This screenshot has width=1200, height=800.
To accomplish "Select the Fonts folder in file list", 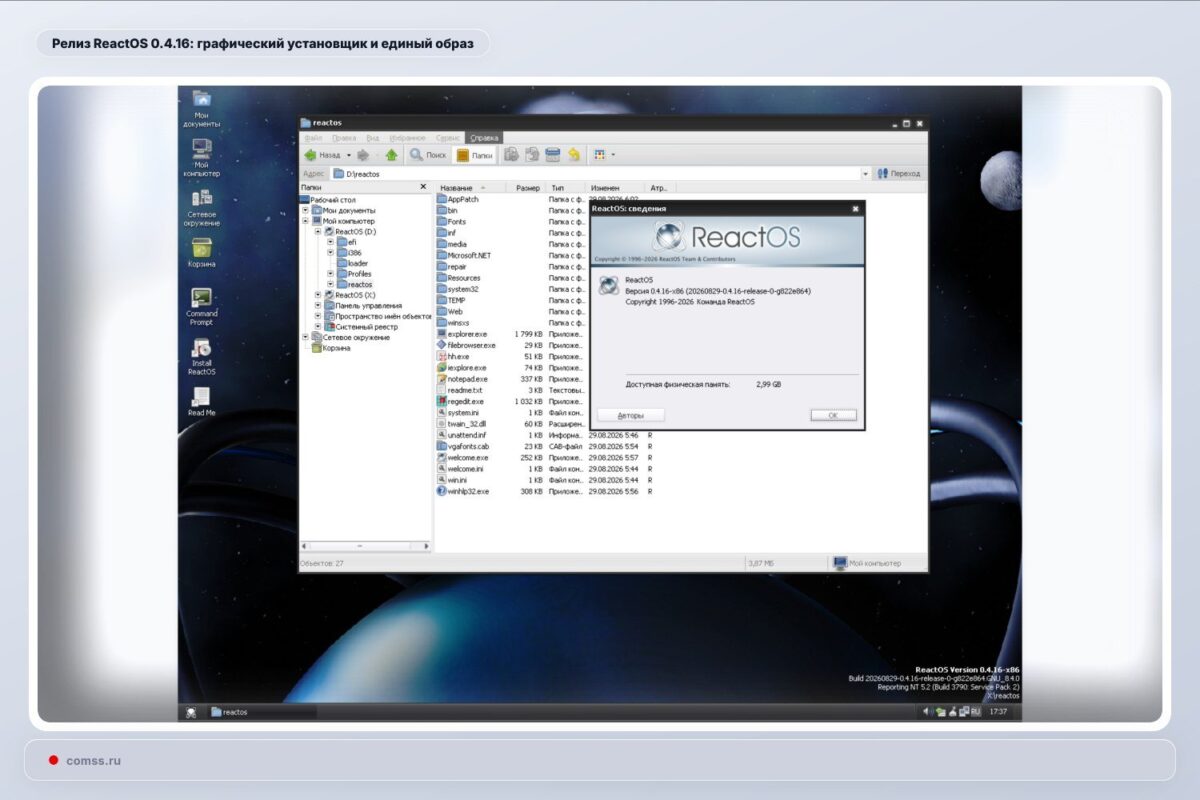I will point(451,222).
